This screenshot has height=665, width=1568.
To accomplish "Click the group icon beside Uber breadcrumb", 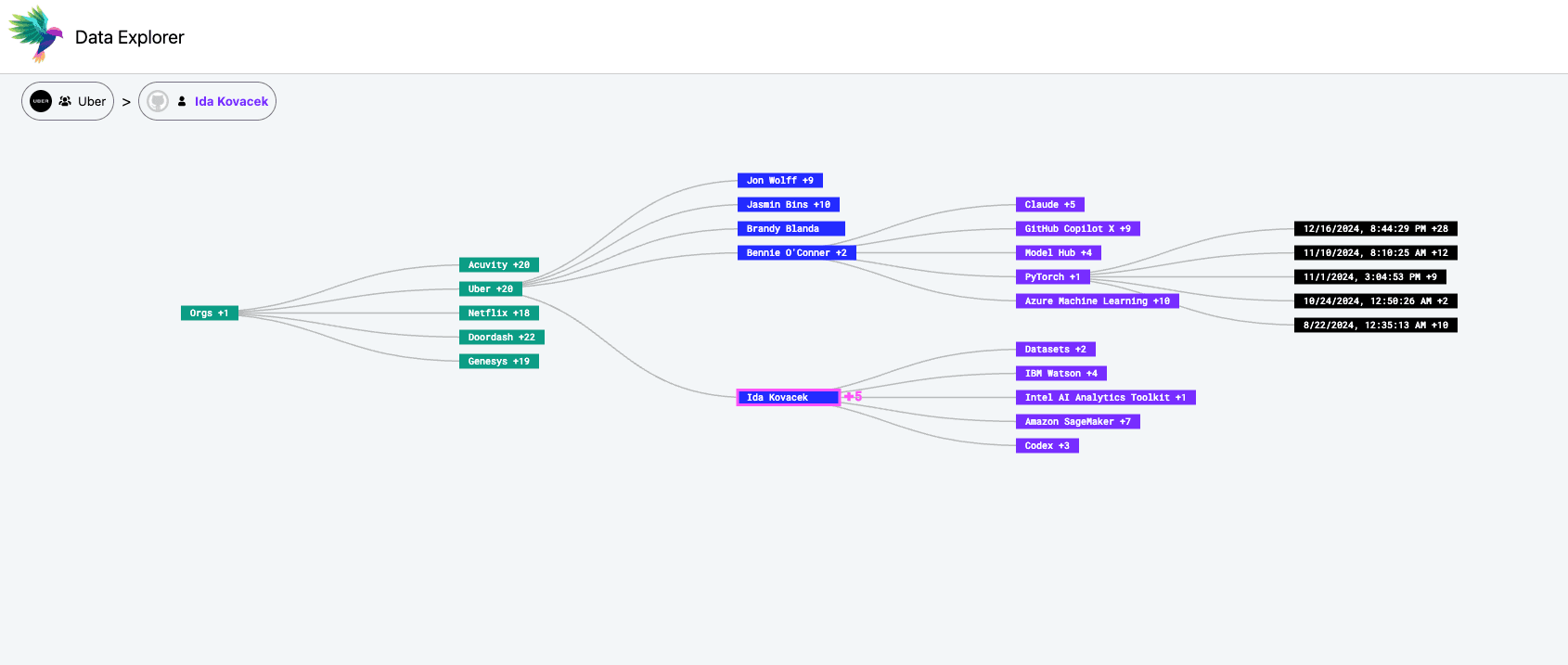I will 65,101.
